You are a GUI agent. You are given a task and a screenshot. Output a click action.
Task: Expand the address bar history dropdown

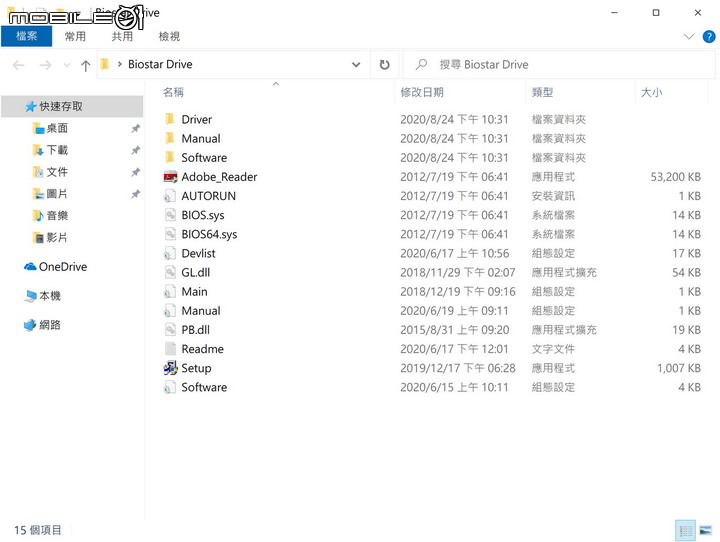(356, 65)
